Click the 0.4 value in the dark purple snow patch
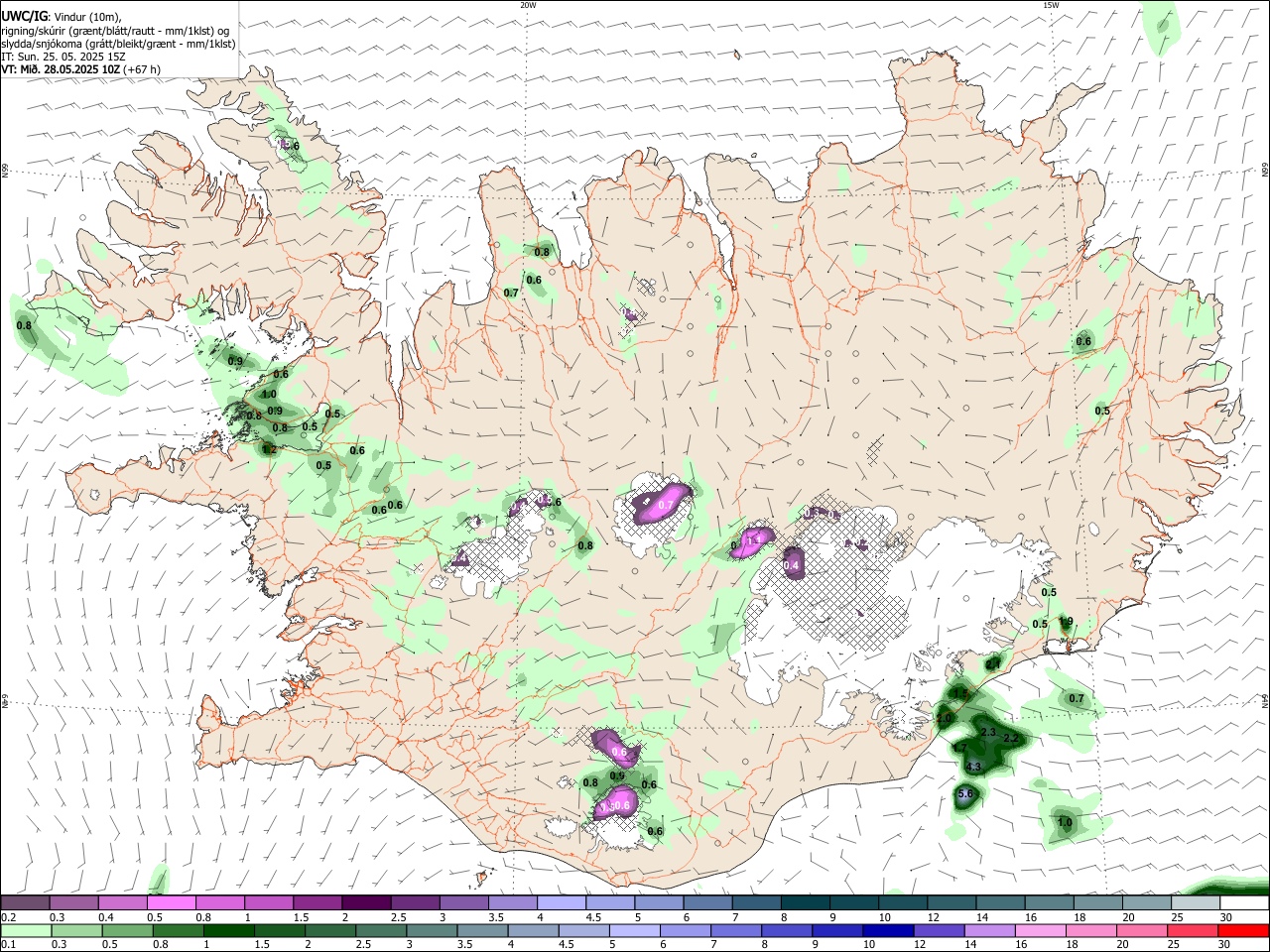This screenshot has width=1270, height=952. point(792,565)
